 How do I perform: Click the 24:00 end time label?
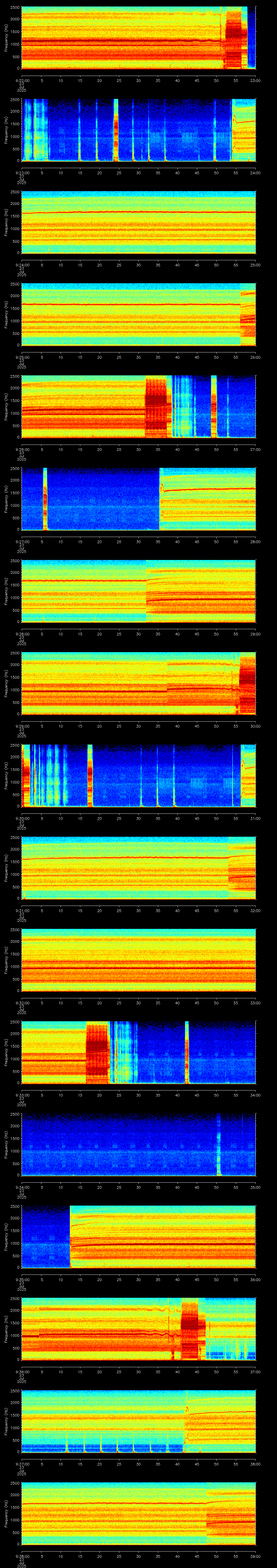coord(255,173)
